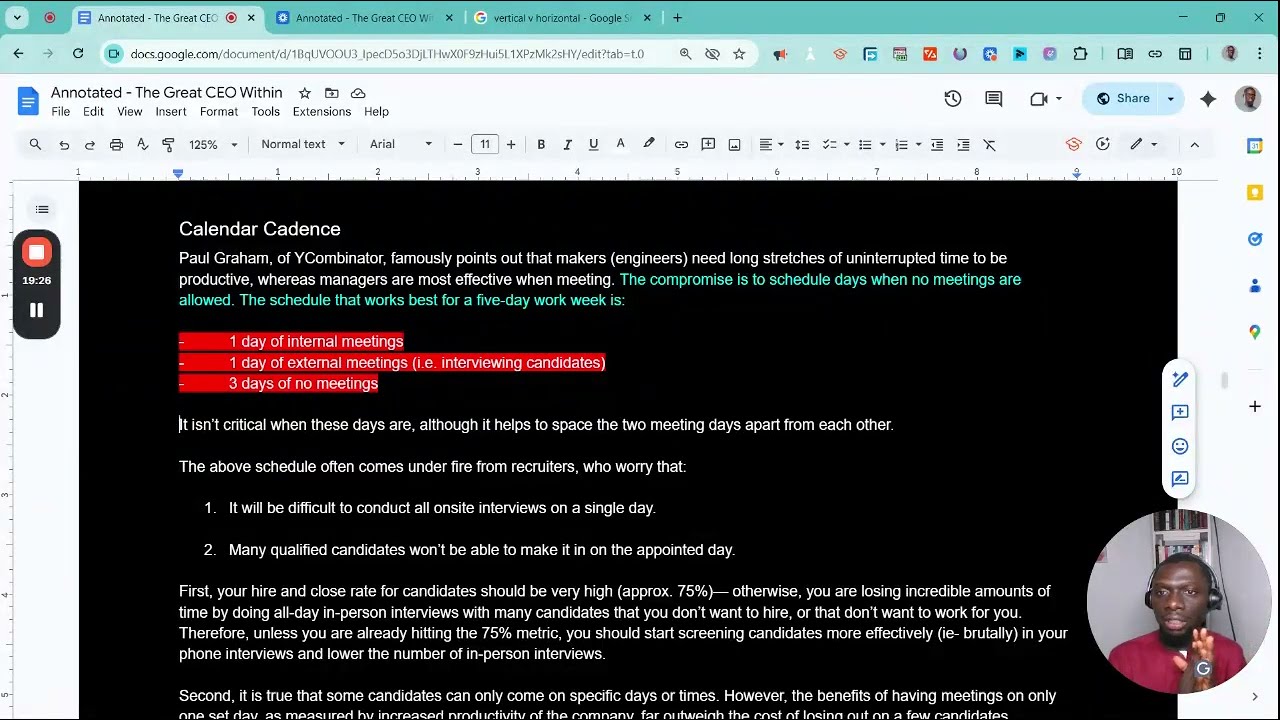Open the Extensions menu
Image resolution: width=1280 pixels, height=720 pixels.
pyautogui.click(x=322, y=112)
